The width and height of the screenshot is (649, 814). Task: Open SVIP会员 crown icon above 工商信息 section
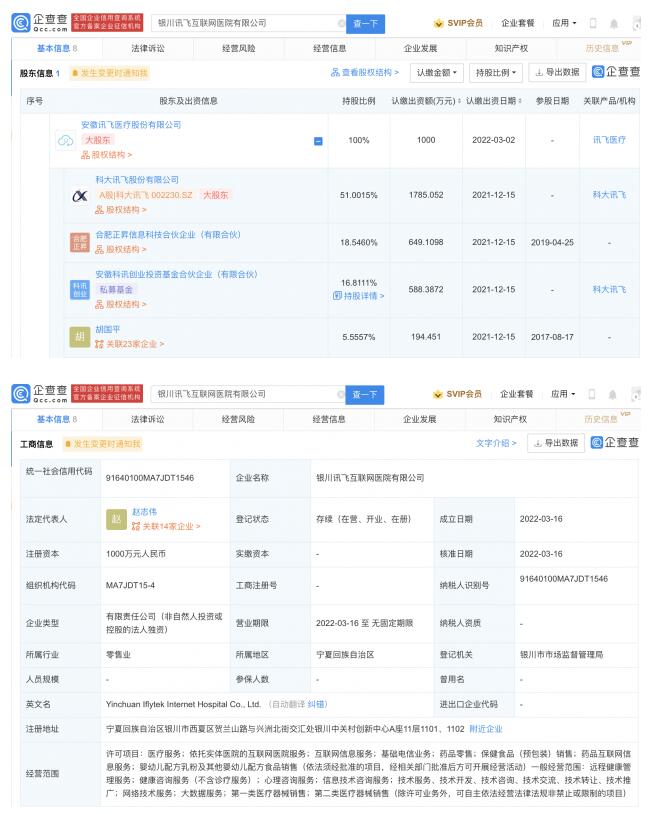pos(438,394)
